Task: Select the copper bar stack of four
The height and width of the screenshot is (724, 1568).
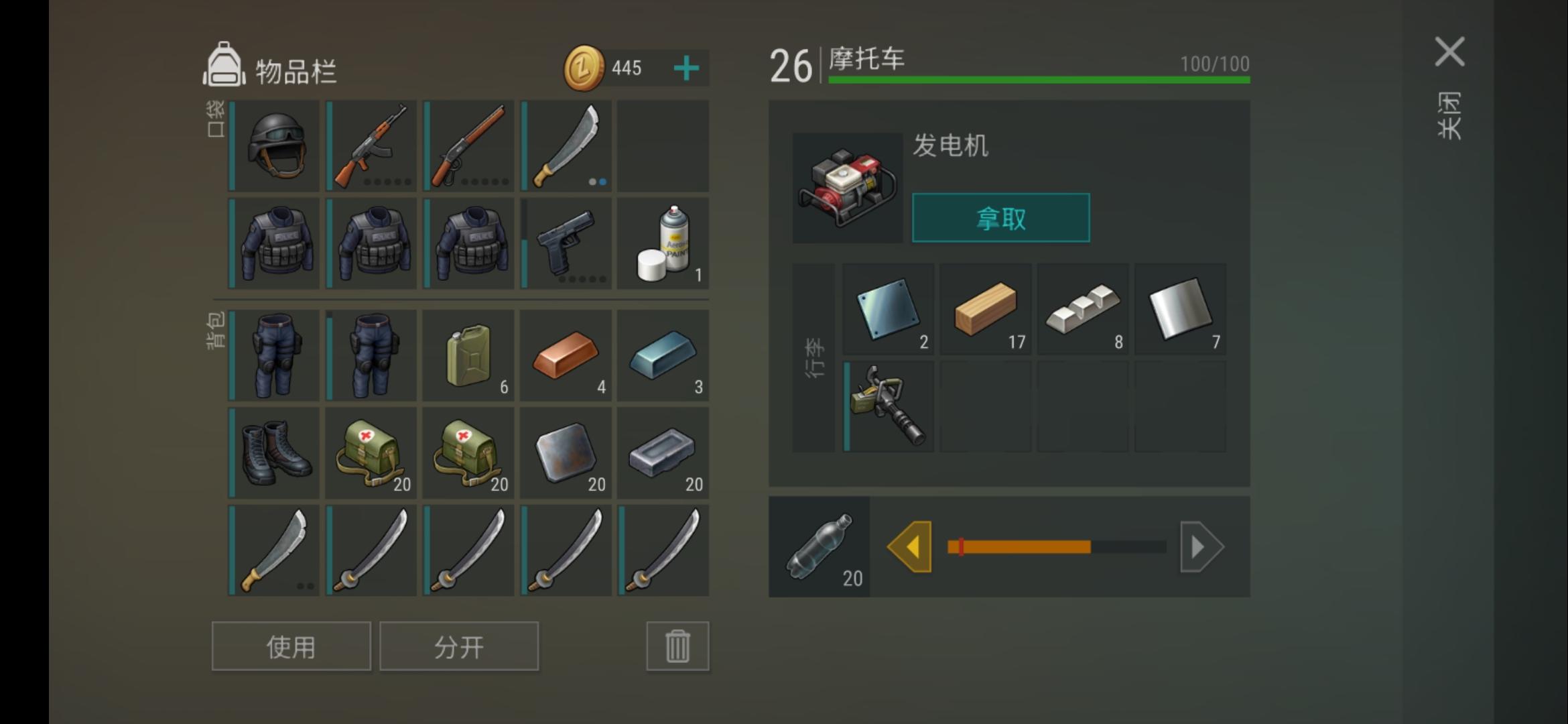Action: (x=566, y=355)
